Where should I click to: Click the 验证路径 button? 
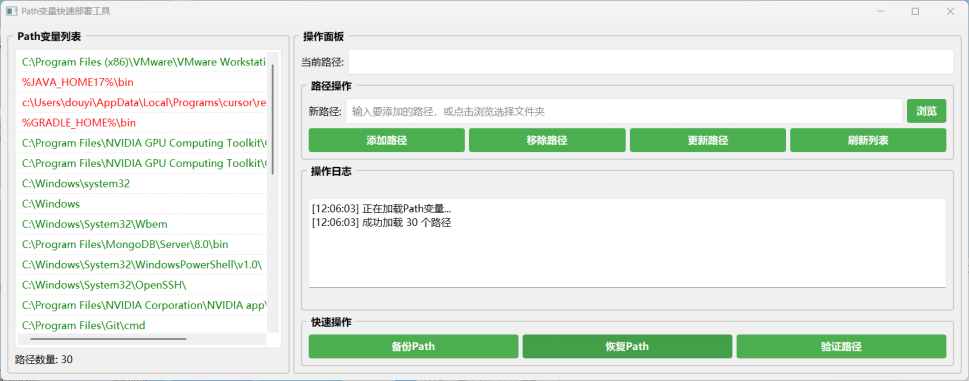tap(841, 346)
